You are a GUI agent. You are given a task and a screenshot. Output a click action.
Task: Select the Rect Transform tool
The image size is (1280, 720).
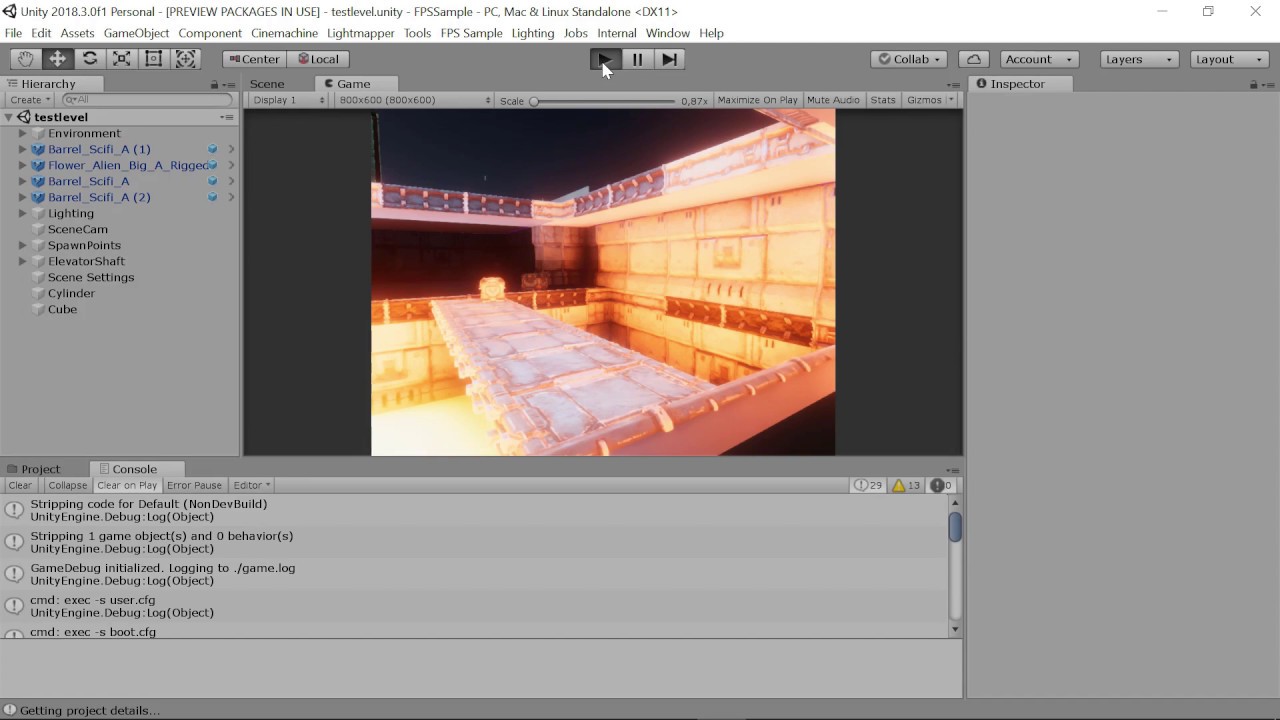[153, 59]
